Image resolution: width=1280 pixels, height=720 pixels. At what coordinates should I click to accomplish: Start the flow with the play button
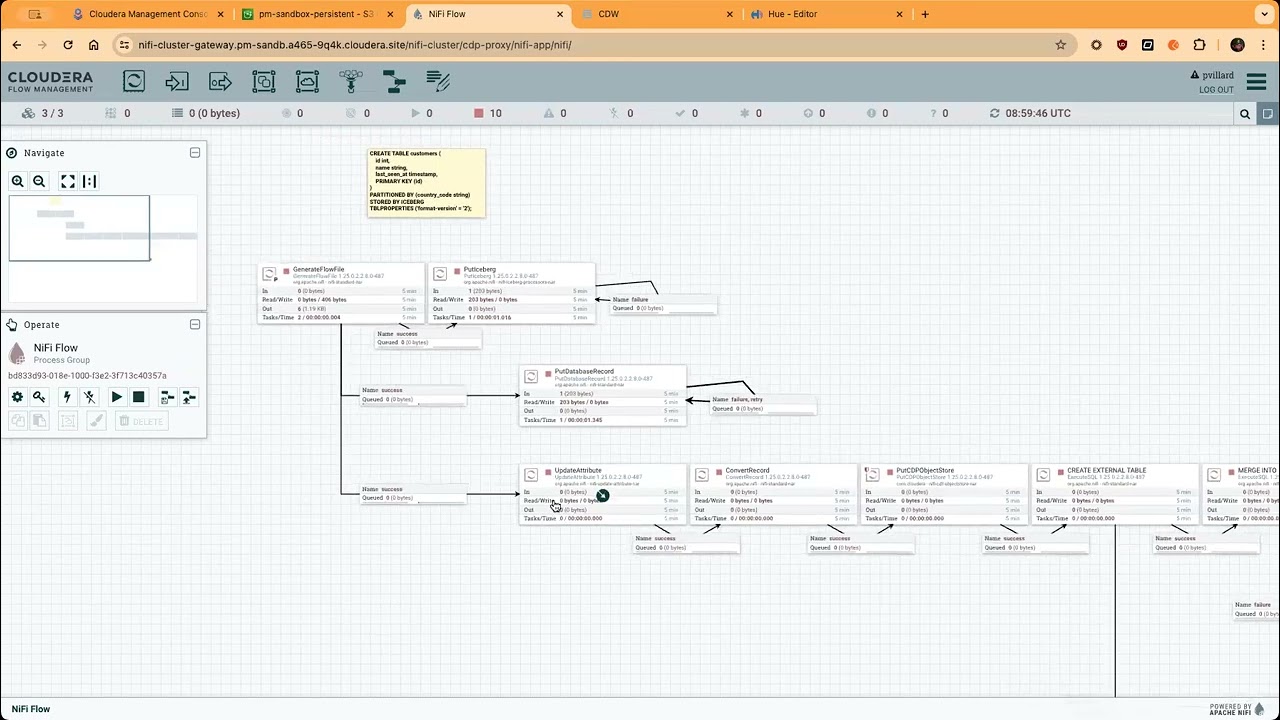[x=117, y=397]
